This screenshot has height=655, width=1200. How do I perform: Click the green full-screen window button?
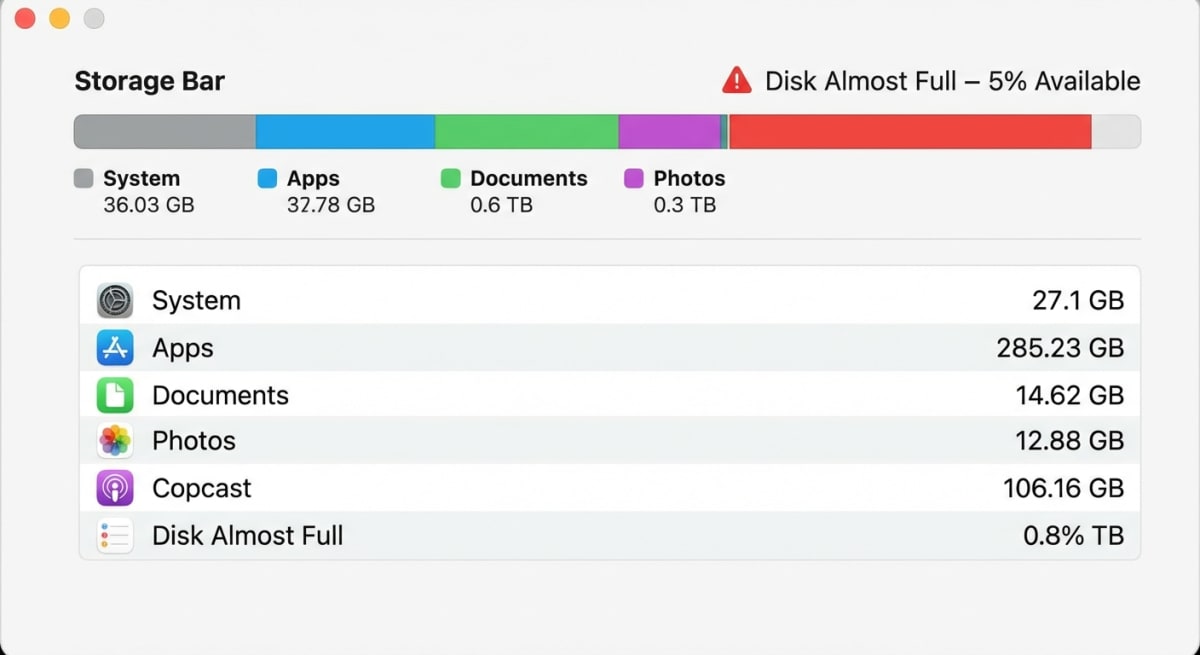pyautogui.click(x=93, y=18)
